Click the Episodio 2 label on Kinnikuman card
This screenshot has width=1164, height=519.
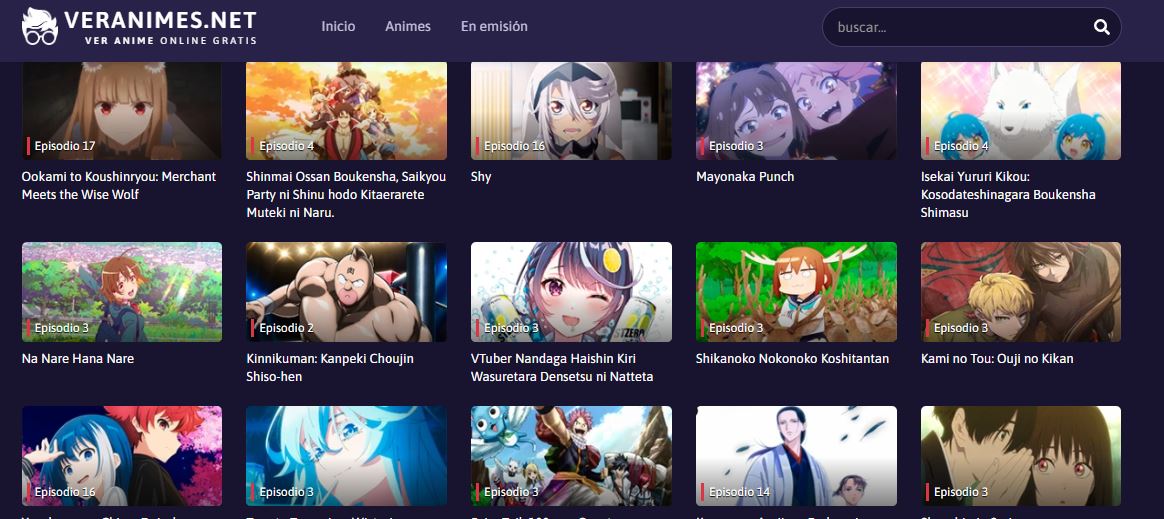[x=287, y=327]
